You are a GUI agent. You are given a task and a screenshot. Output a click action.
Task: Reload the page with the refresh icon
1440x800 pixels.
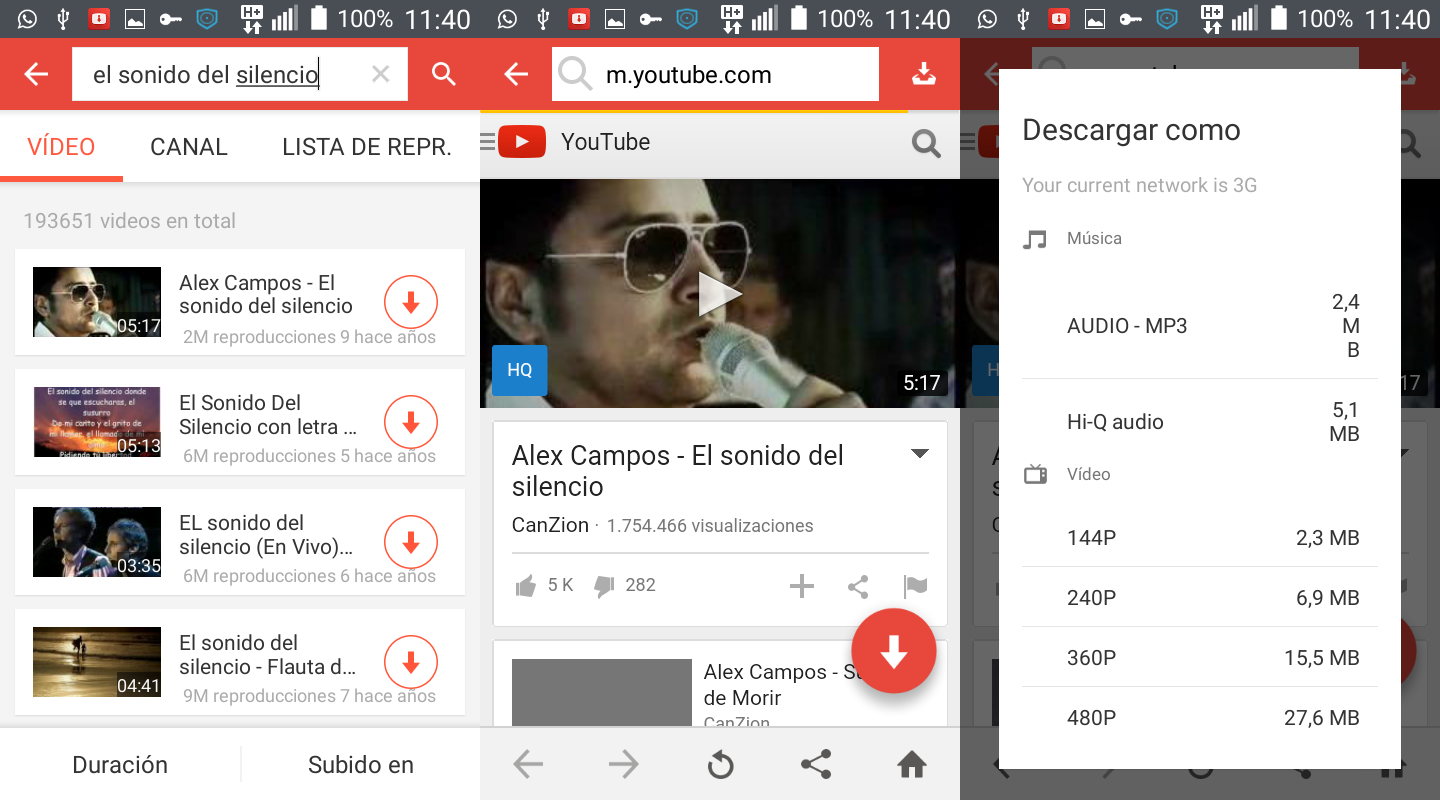(720, 765)
